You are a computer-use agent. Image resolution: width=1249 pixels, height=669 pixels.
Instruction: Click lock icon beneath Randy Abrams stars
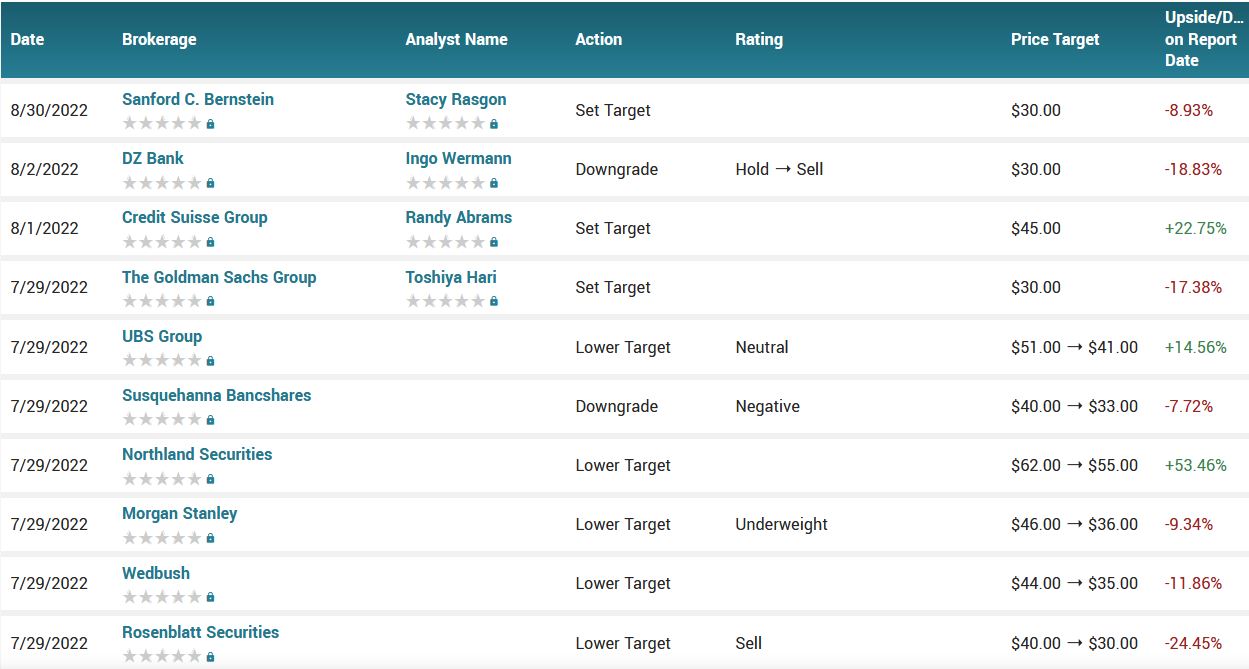pyautogui.click(x=494, y=242)
